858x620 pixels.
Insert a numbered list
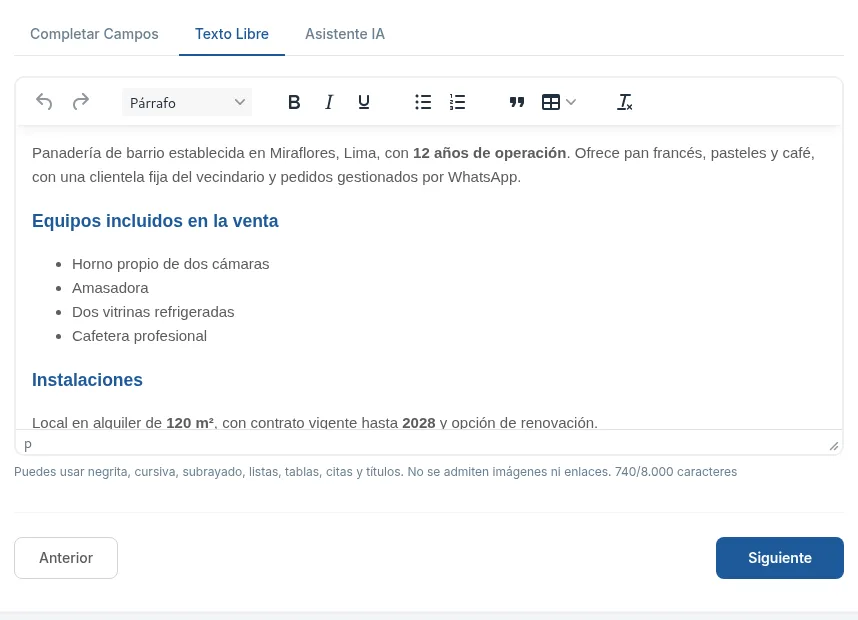[457, 102]
